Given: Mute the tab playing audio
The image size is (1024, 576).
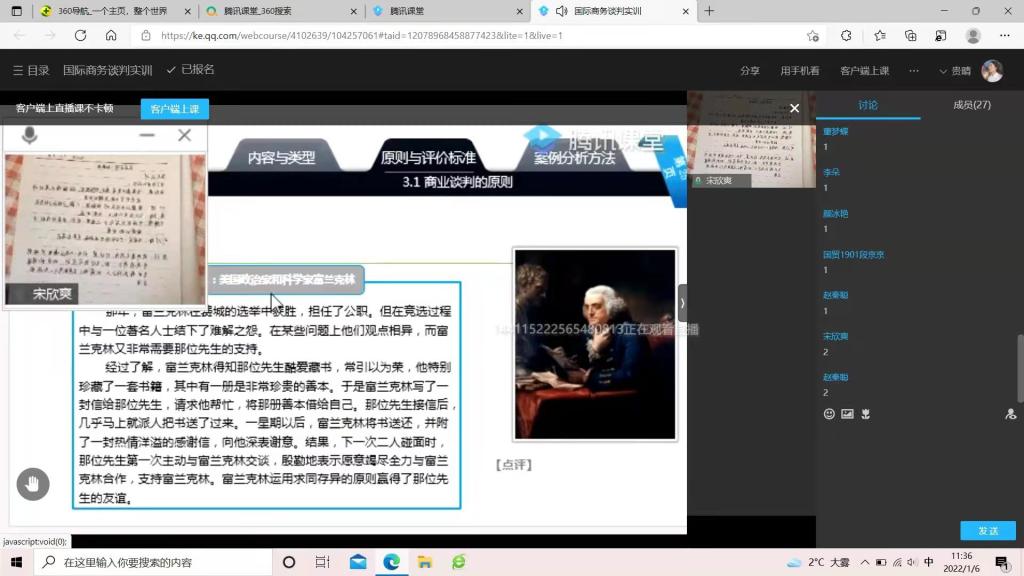Looking at the screenshot, I should 561,11.
